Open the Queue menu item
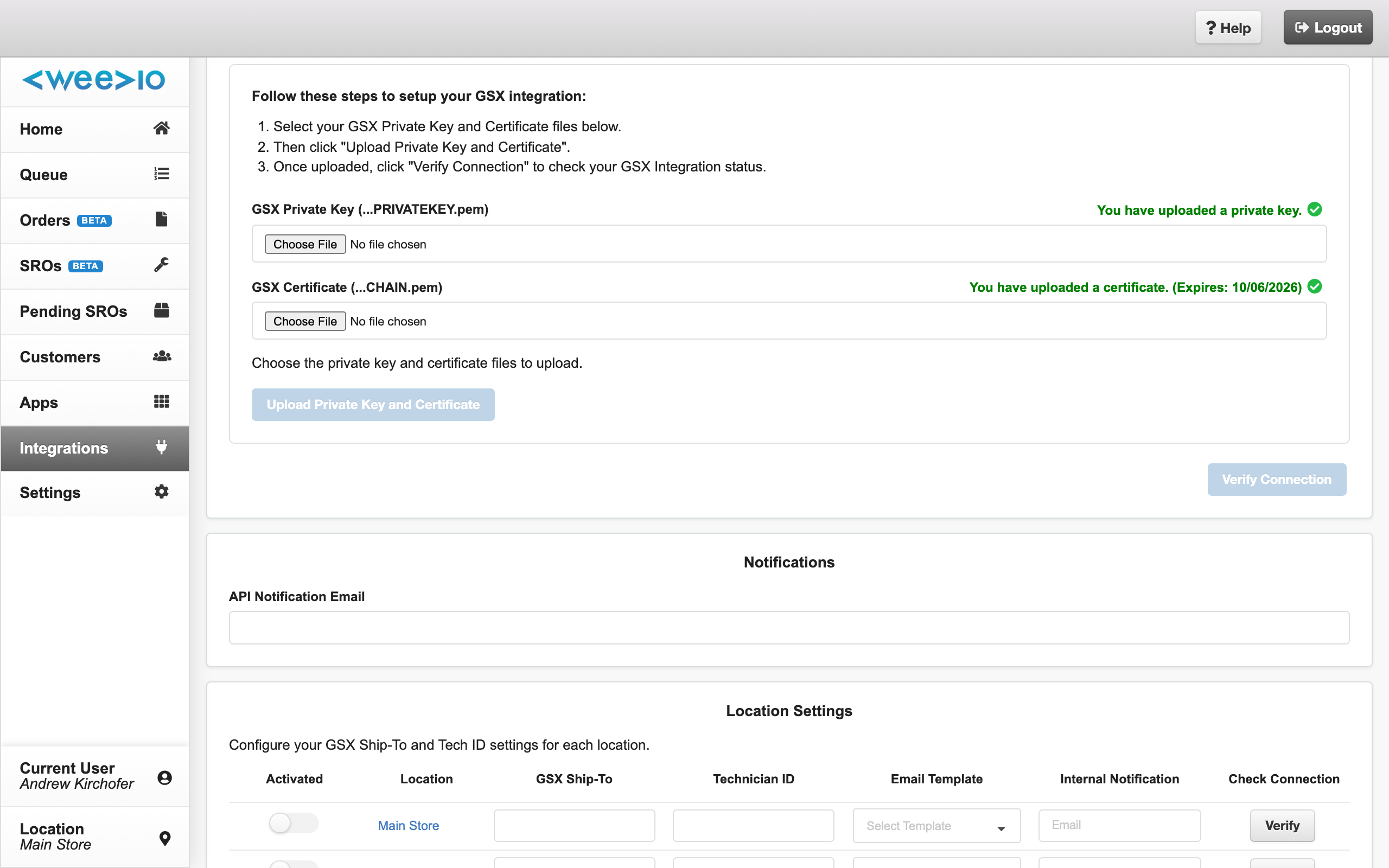The height and width of the screenshot is (868, 1389). click(x=95, y=175)
